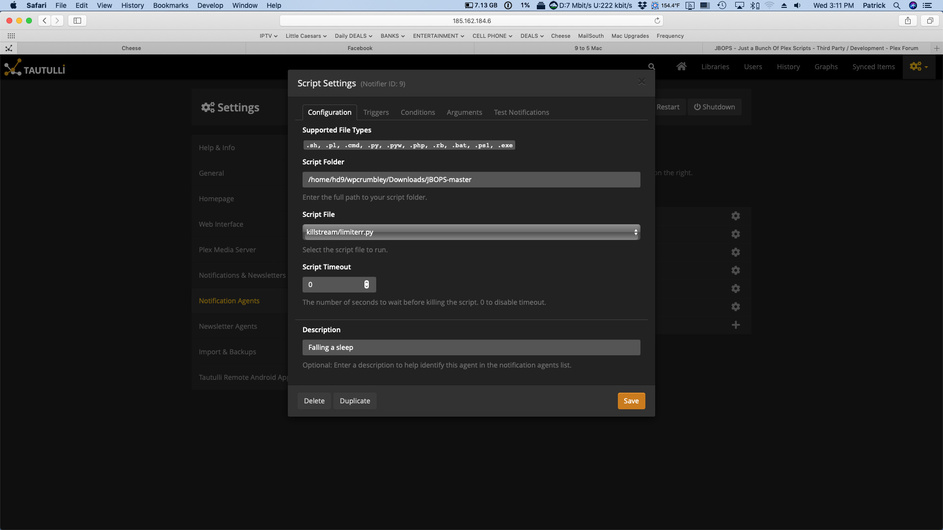This screenshot has height=530, width=943.
Task: Show all tabs in Safari
Action: pyautogui.click(x=930, y=20)
